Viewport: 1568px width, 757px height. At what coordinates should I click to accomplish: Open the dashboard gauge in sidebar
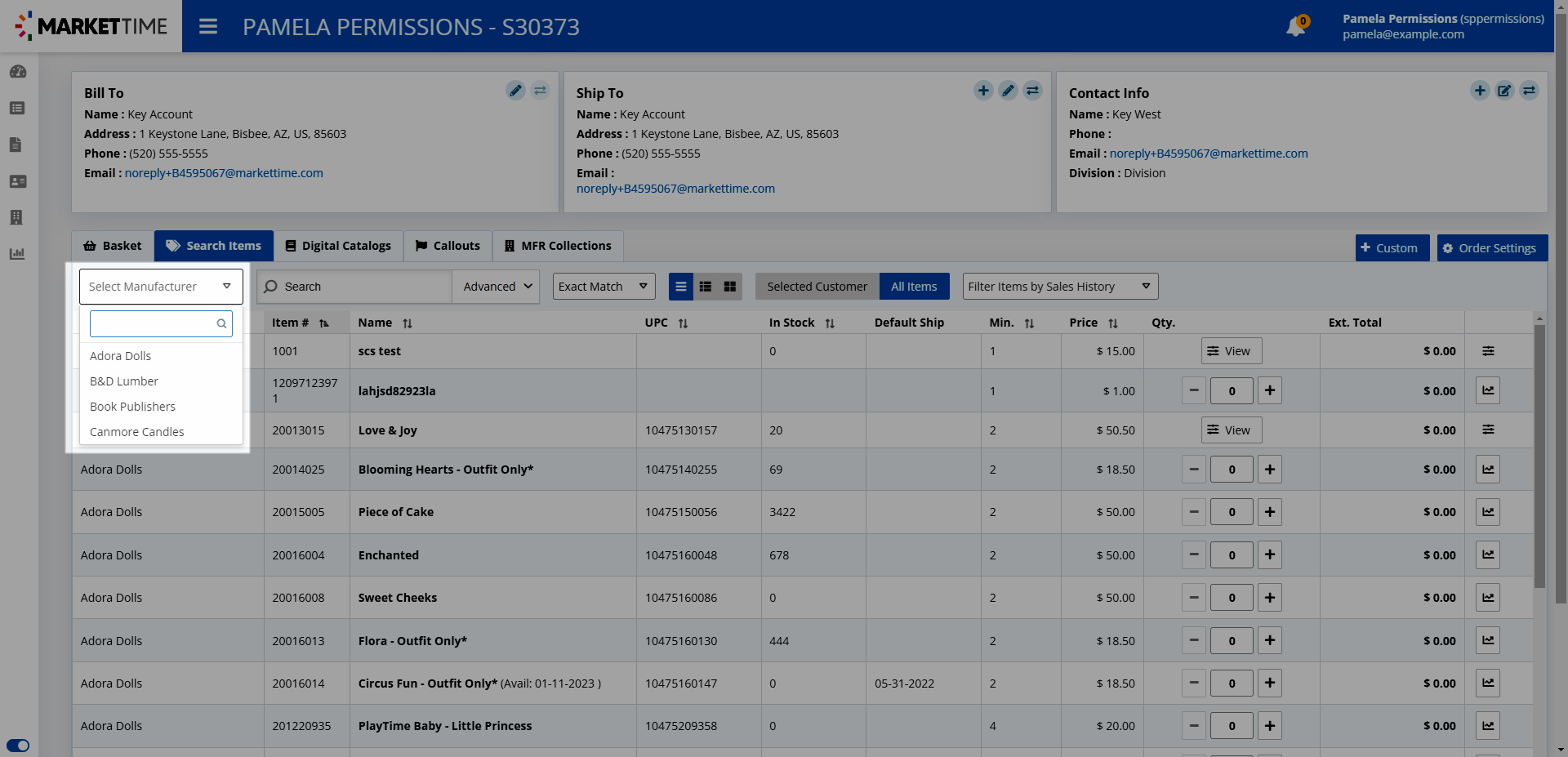click(x=18, y=72)
